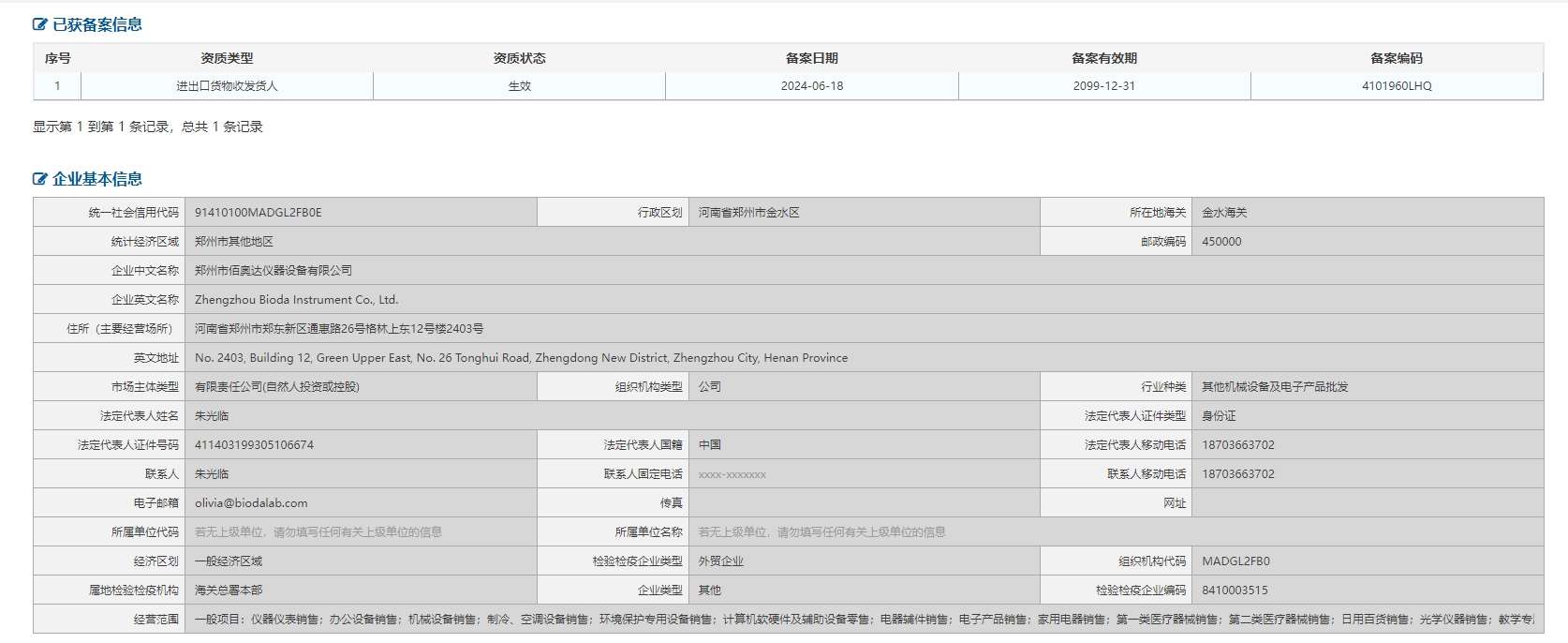1568x643 pixels.
Task: Click the edit icon beside 企业基本信息 heading
Action: pyautogui.click(x=40, y=179)
